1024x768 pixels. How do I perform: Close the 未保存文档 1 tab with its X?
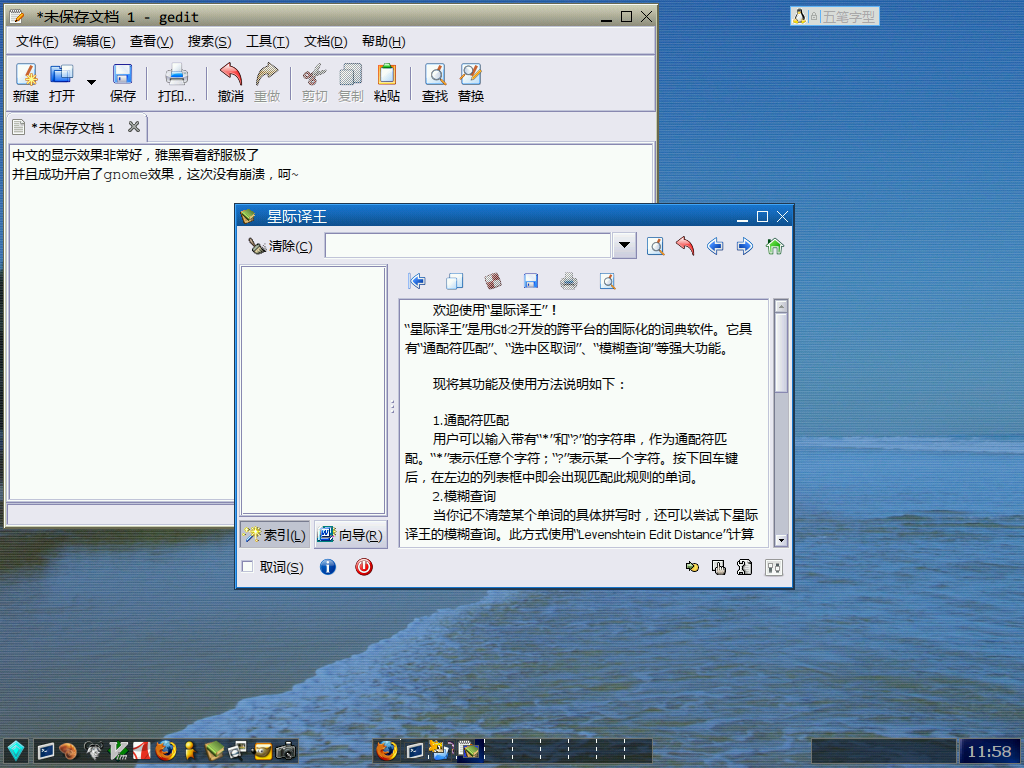point(134,127)
